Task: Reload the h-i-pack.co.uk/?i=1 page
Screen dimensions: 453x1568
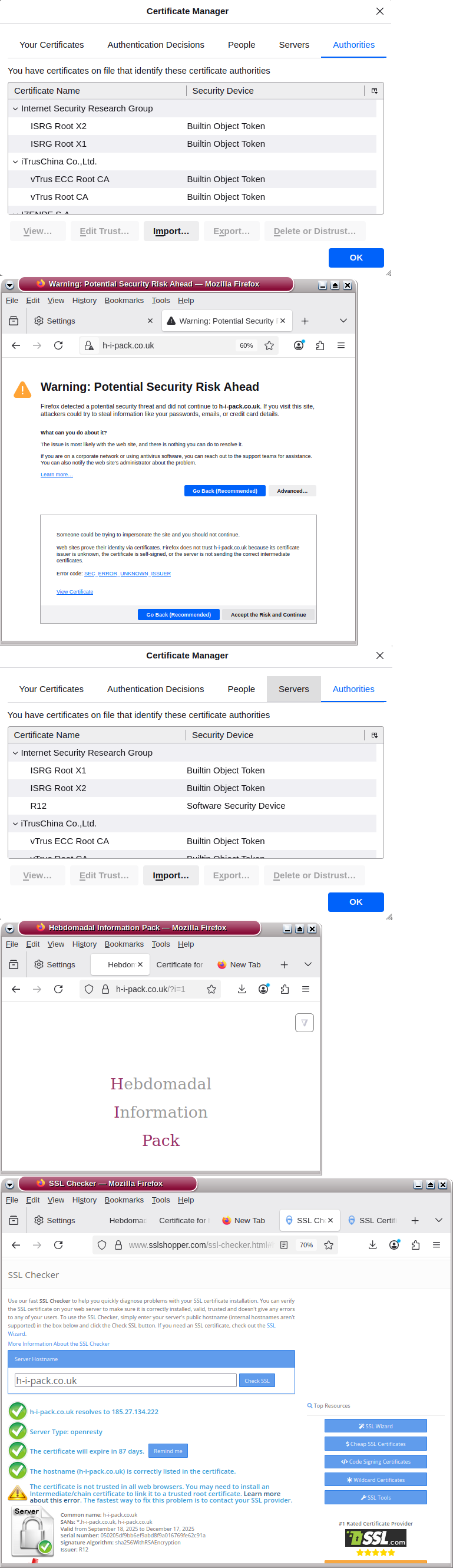Action: (58, 989)
